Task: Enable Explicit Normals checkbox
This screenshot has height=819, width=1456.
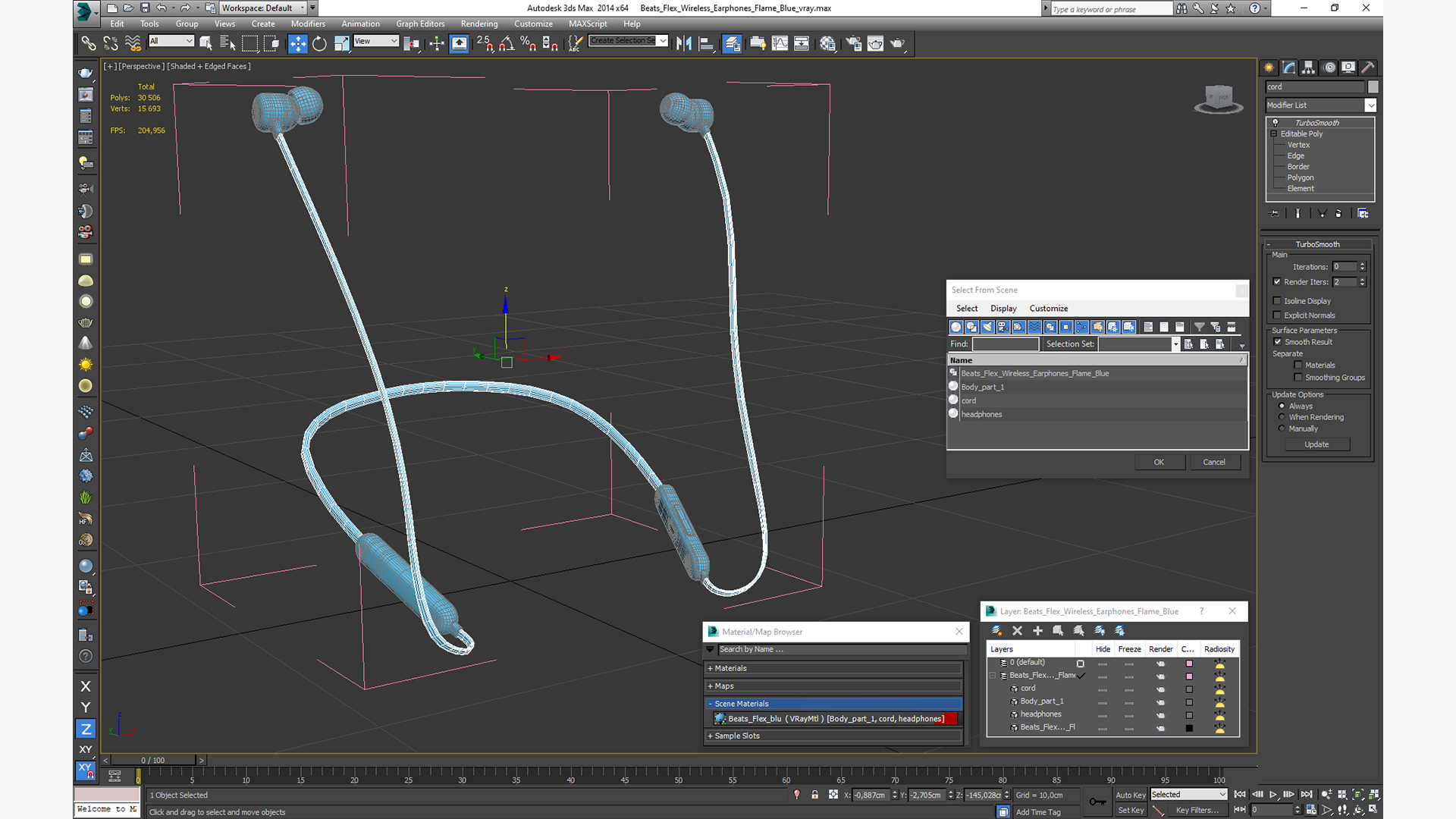Action: tap(1277, 315)
